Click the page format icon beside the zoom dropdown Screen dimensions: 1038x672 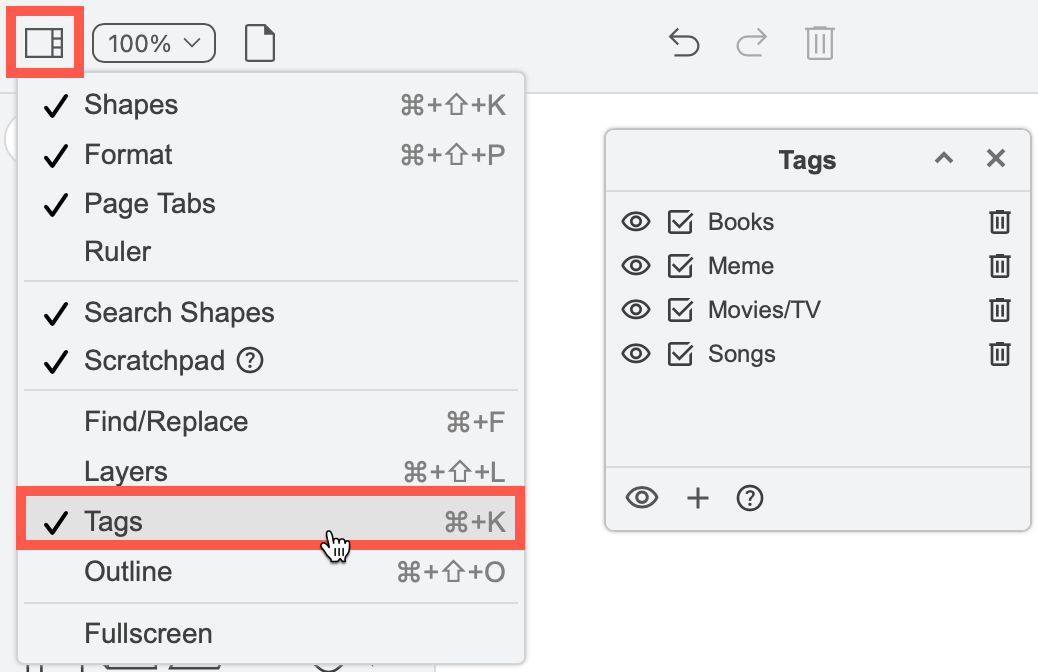259,43
